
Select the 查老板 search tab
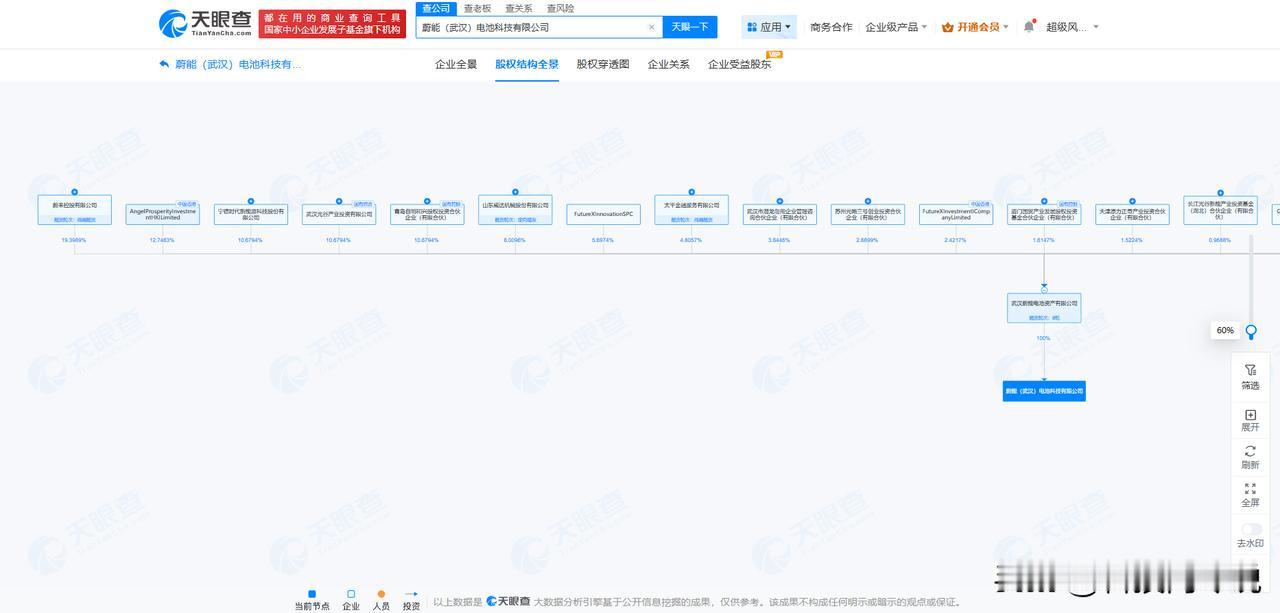pyautogui.click(x=477, y=8)
